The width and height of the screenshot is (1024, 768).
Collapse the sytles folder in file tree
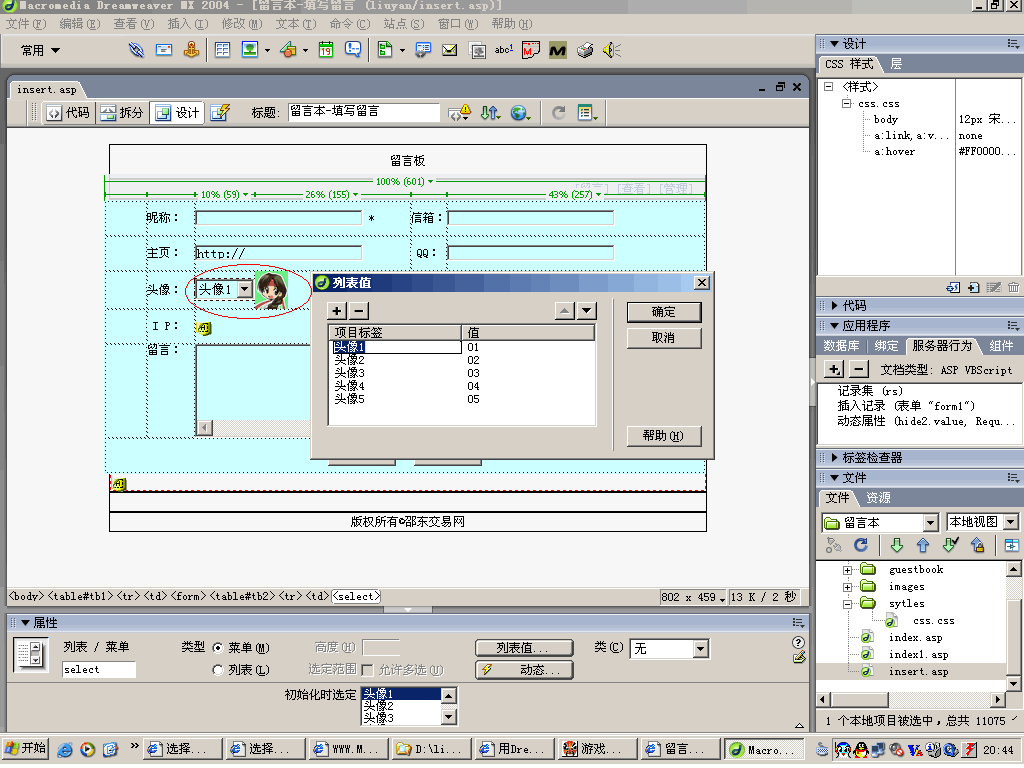(x=848, y=604)
